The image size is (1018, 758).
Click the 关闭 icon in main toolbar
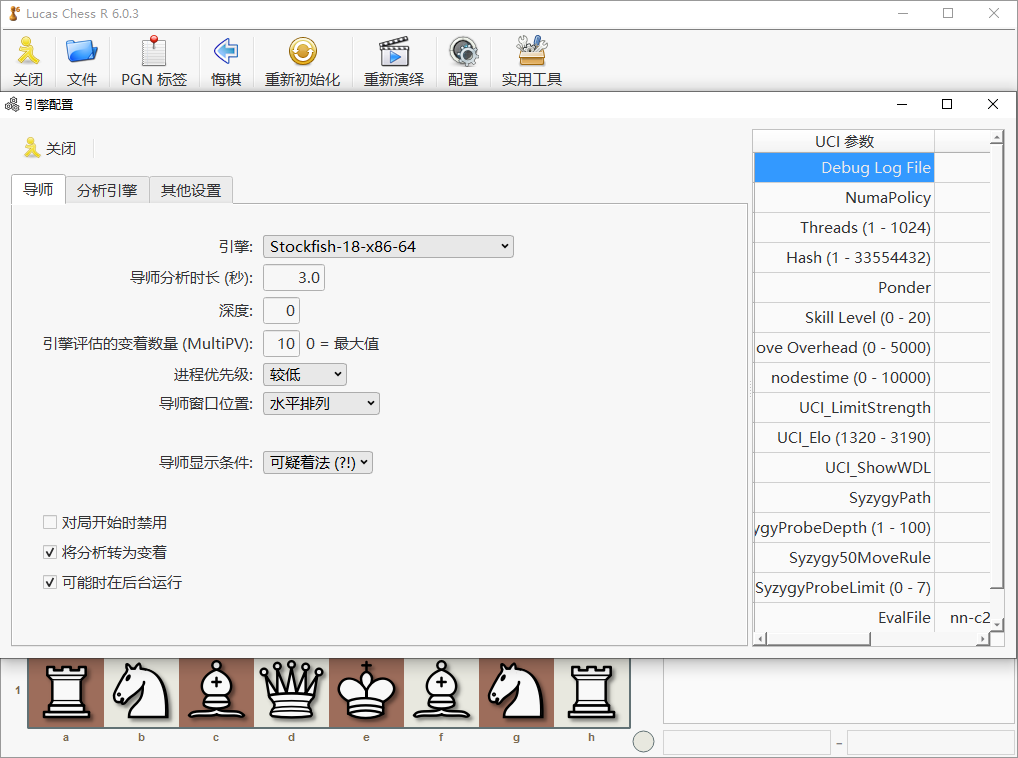coord(28,52)
